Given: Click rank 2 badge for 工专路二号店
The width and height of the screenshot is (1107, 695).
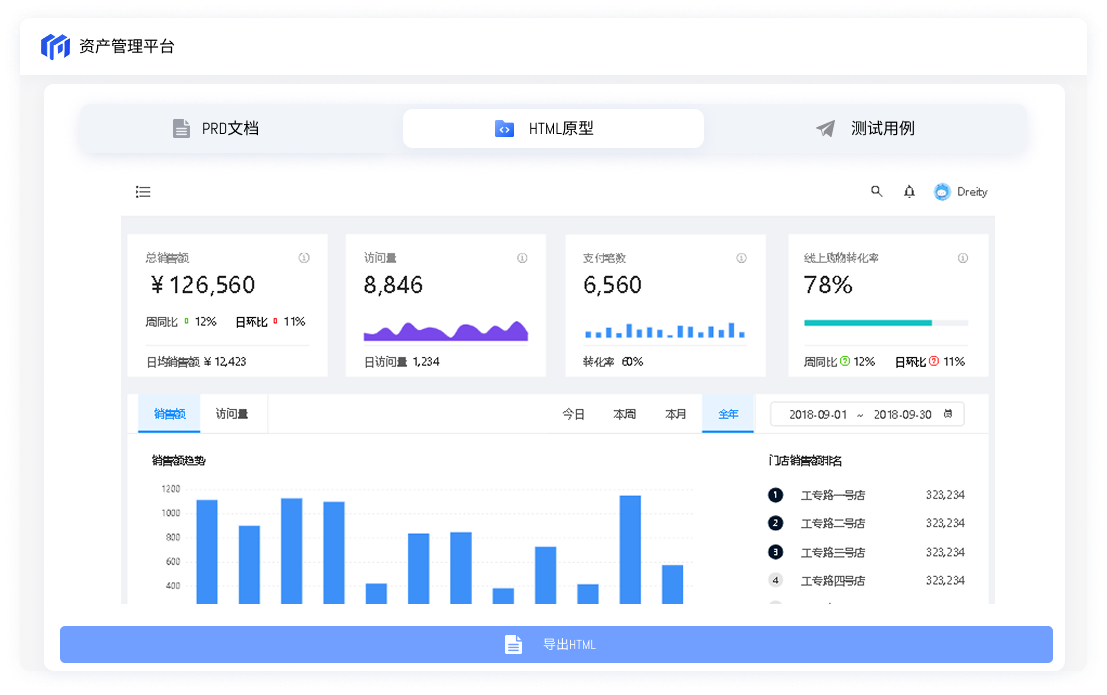Looking at the screenshot, I should tap(775, 523).
